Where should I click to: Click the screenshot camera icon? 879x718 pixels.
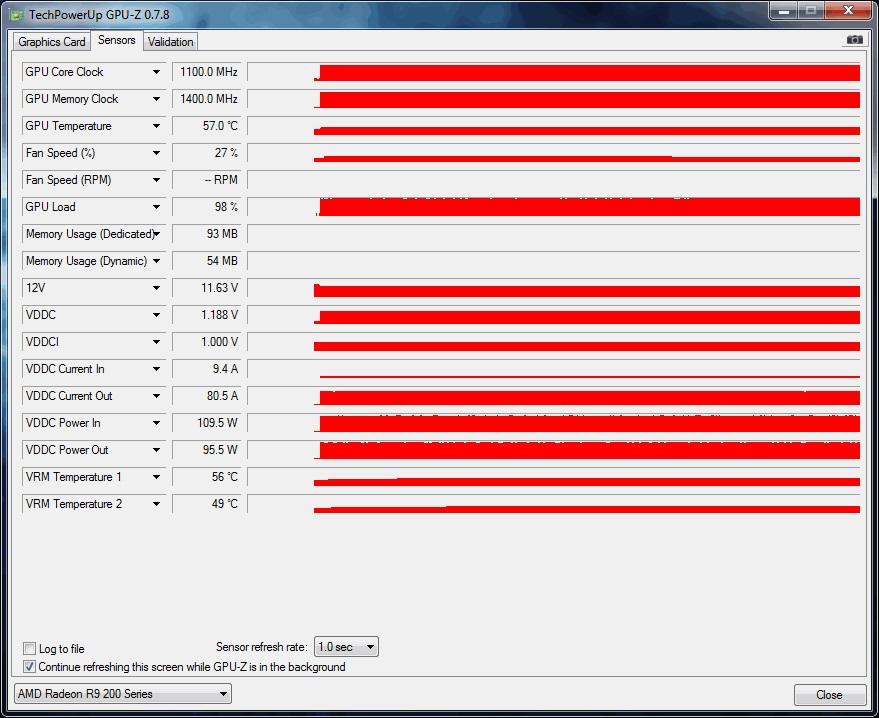click(854, 40)
